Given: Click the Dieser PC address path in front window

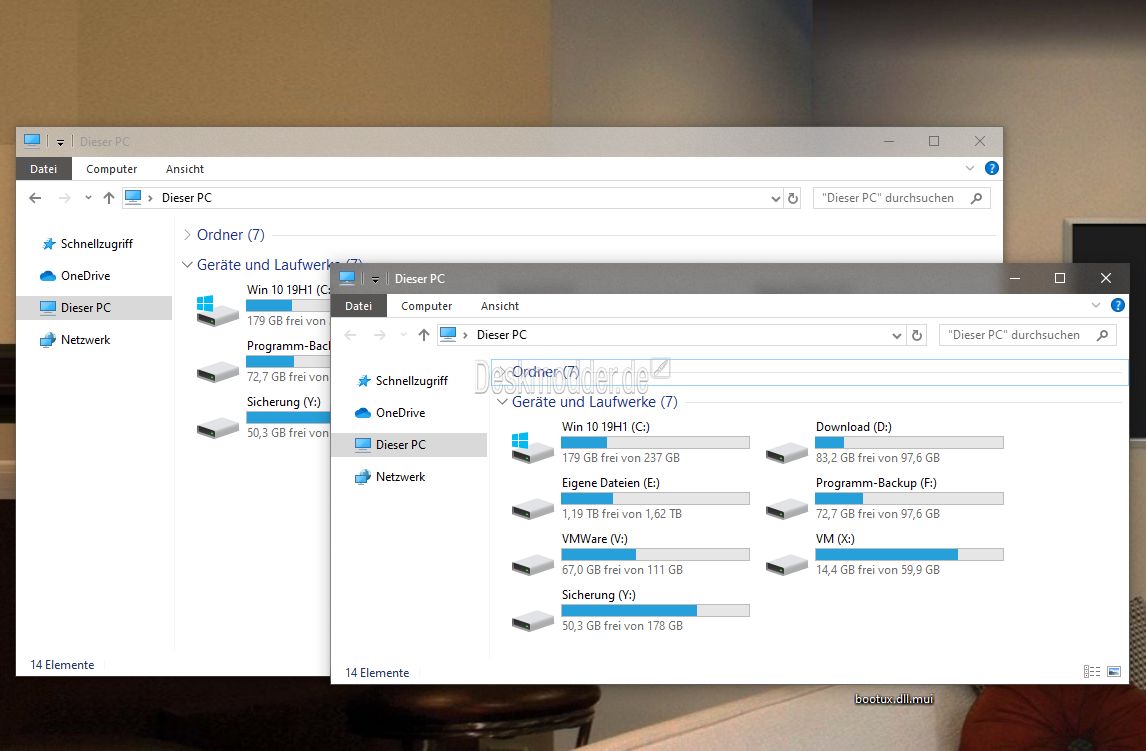Looking at the screenshot, I should (x=501, y=335).
